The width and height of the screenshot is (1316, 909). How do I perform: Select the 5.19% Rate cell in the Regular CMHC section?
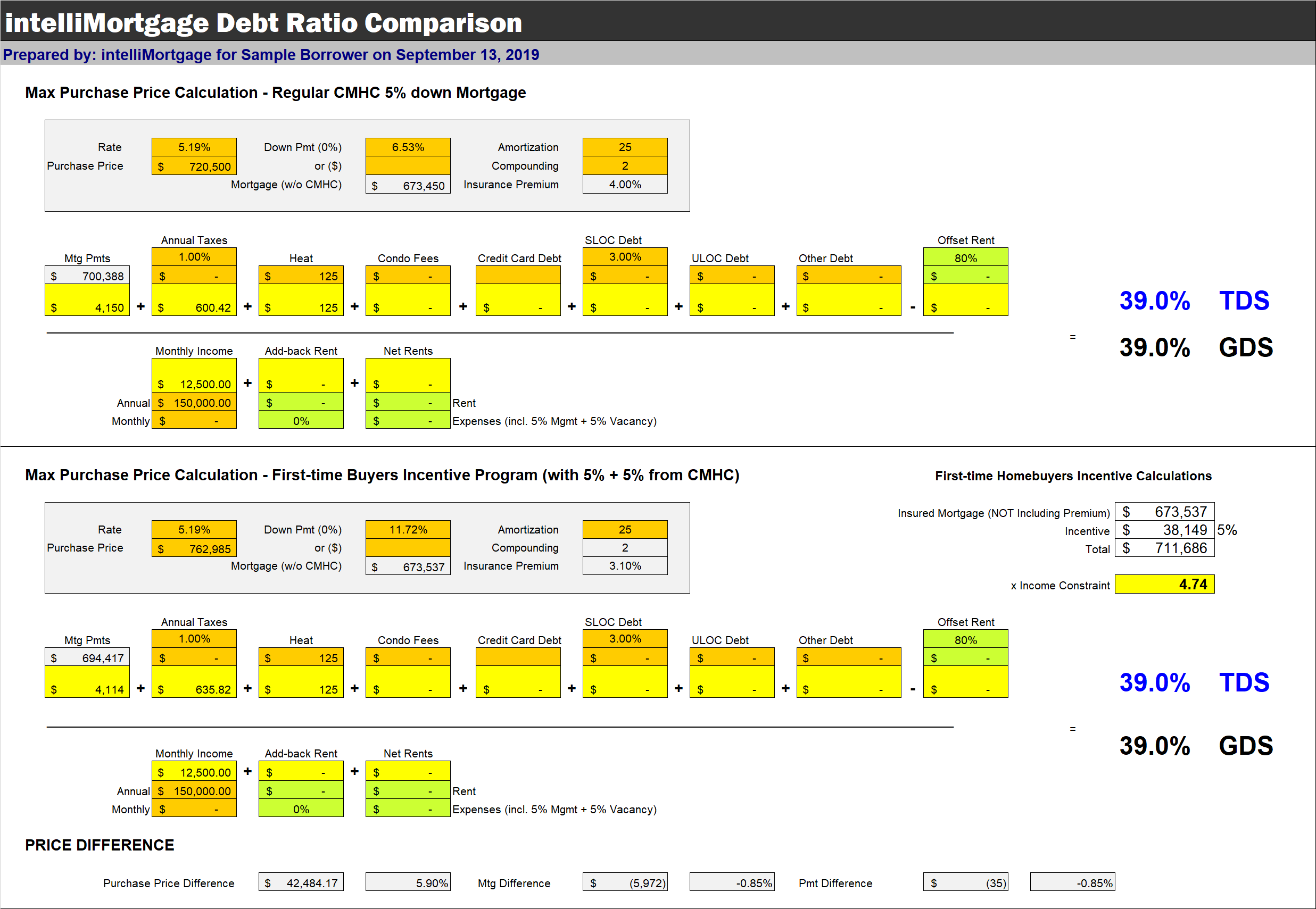tap(194, 147)
